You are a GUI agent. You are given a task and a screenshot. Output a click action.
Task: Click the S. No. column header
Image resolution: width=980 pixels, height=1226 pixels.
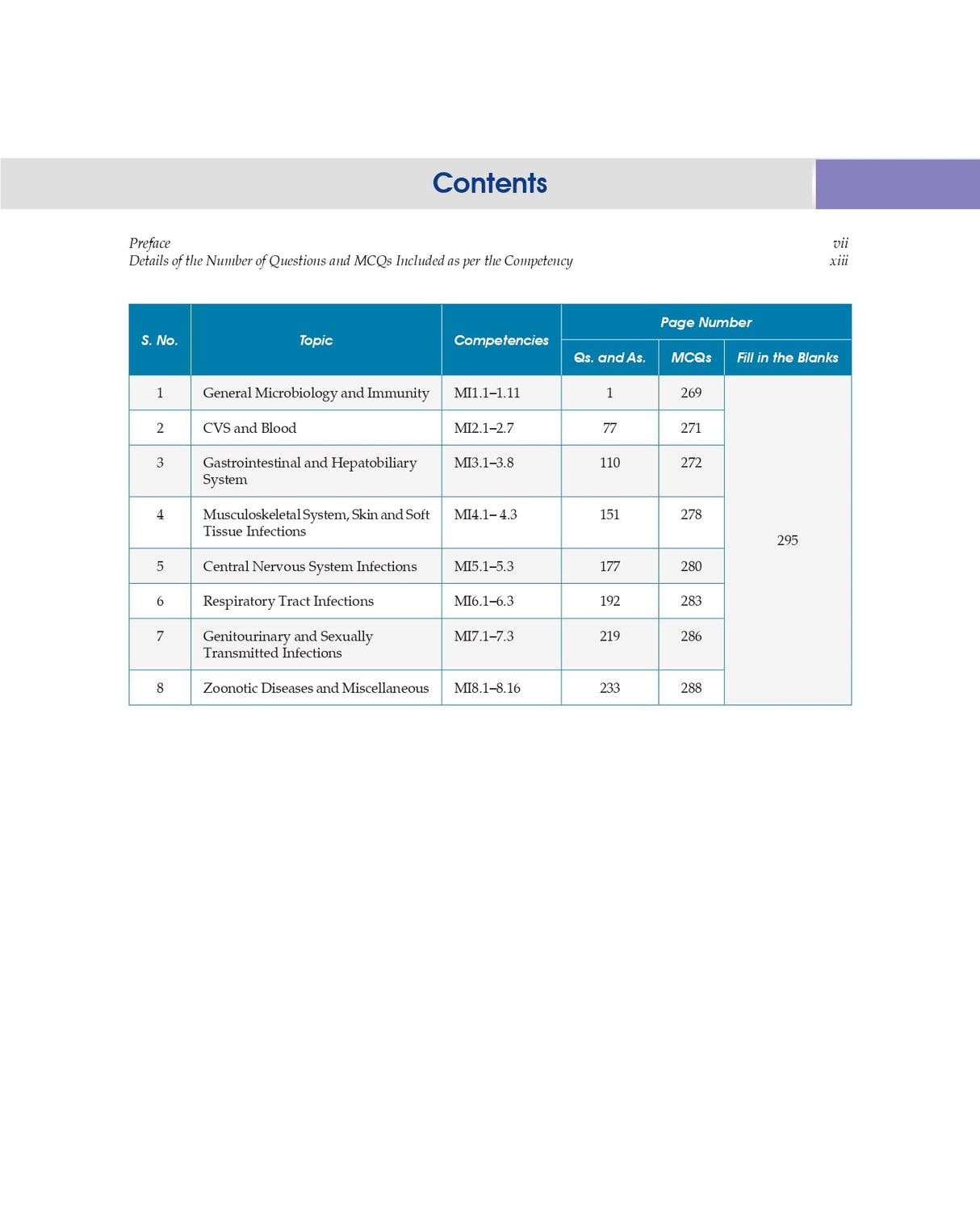(159, 340)
